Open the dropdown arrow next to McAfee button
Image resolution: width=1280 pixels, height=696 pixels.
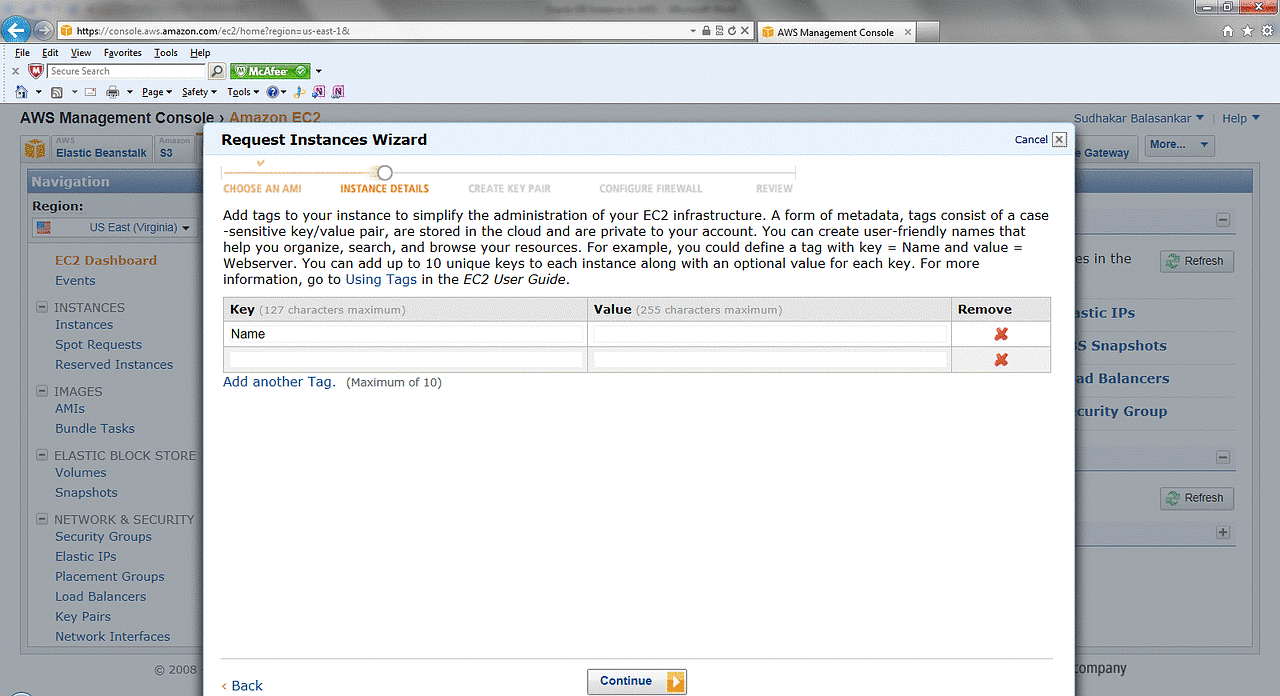319,71
